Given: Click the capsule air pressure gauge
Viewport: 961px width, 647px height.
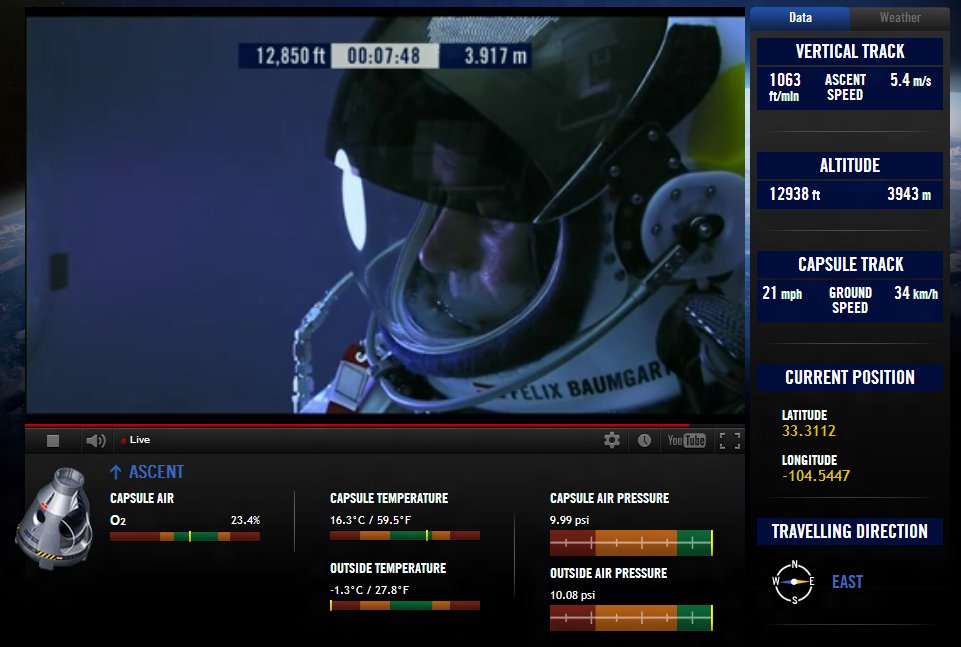Looking at the screenshot, I should point(630,543).
